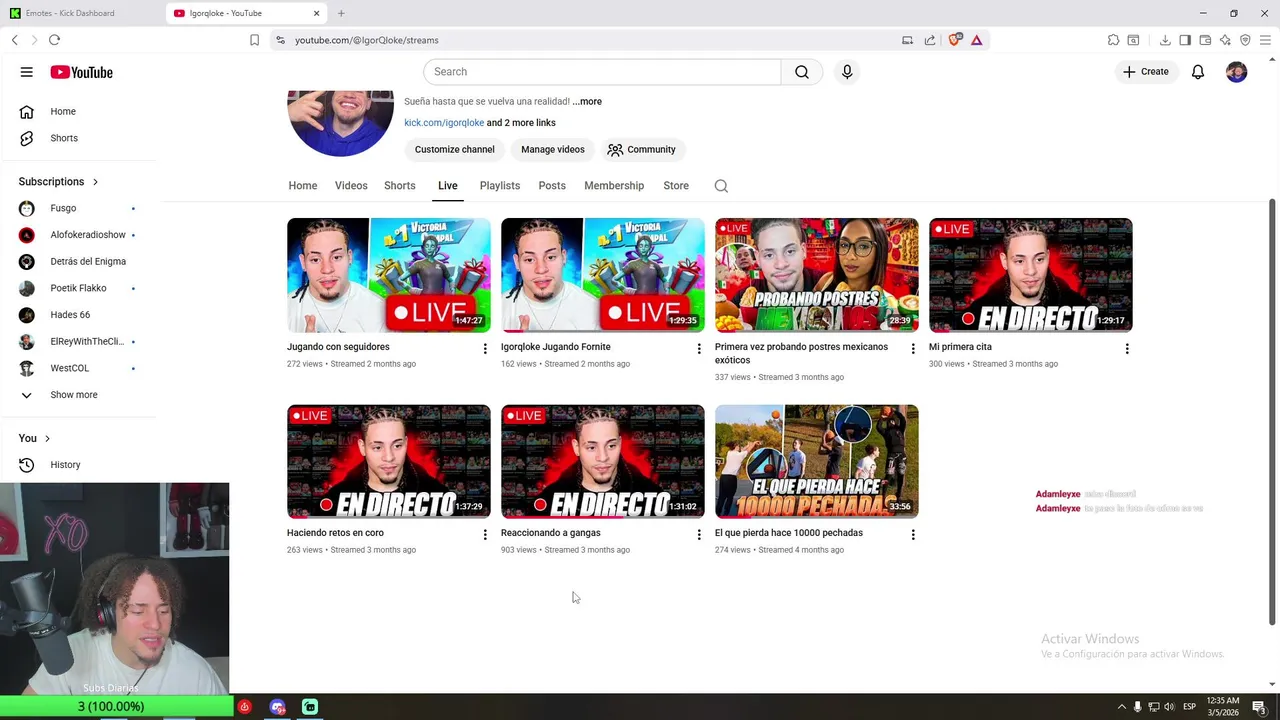Open a new browser tab
This screenshot has height=720, width=1280.
(x=341, y=13)
